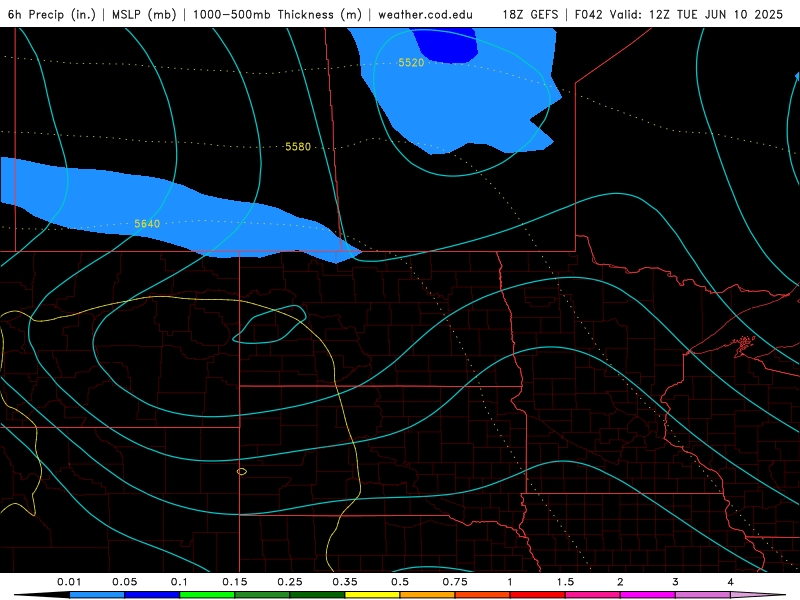Click the 5580 thickness contour label

[298, 147]
